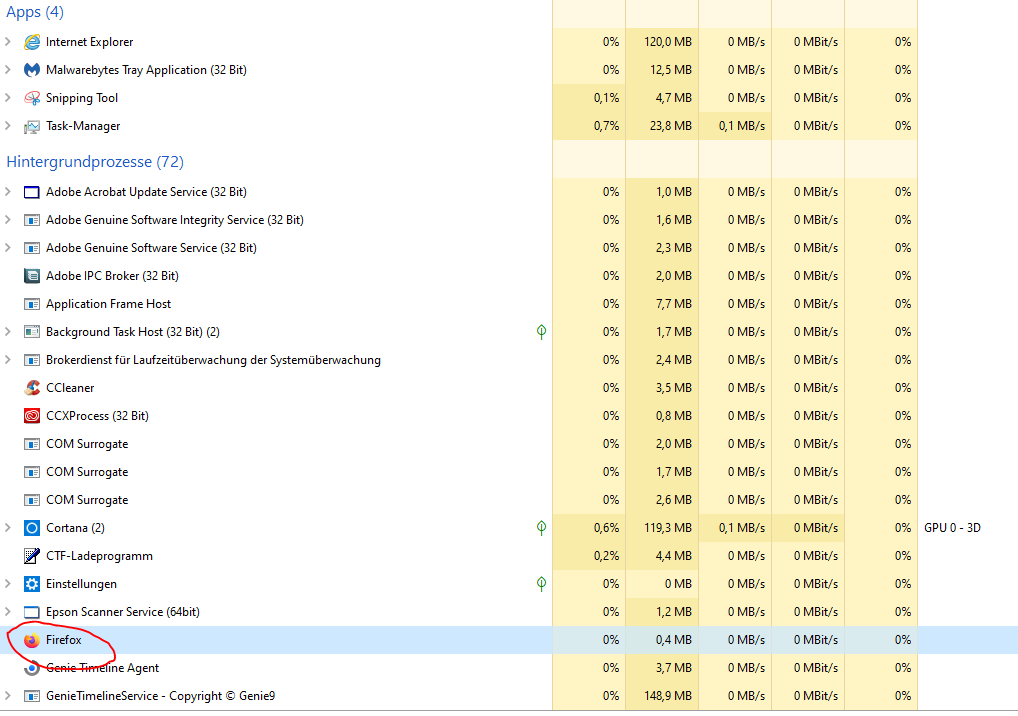Select the Genie Timeline Agent row

509,668
